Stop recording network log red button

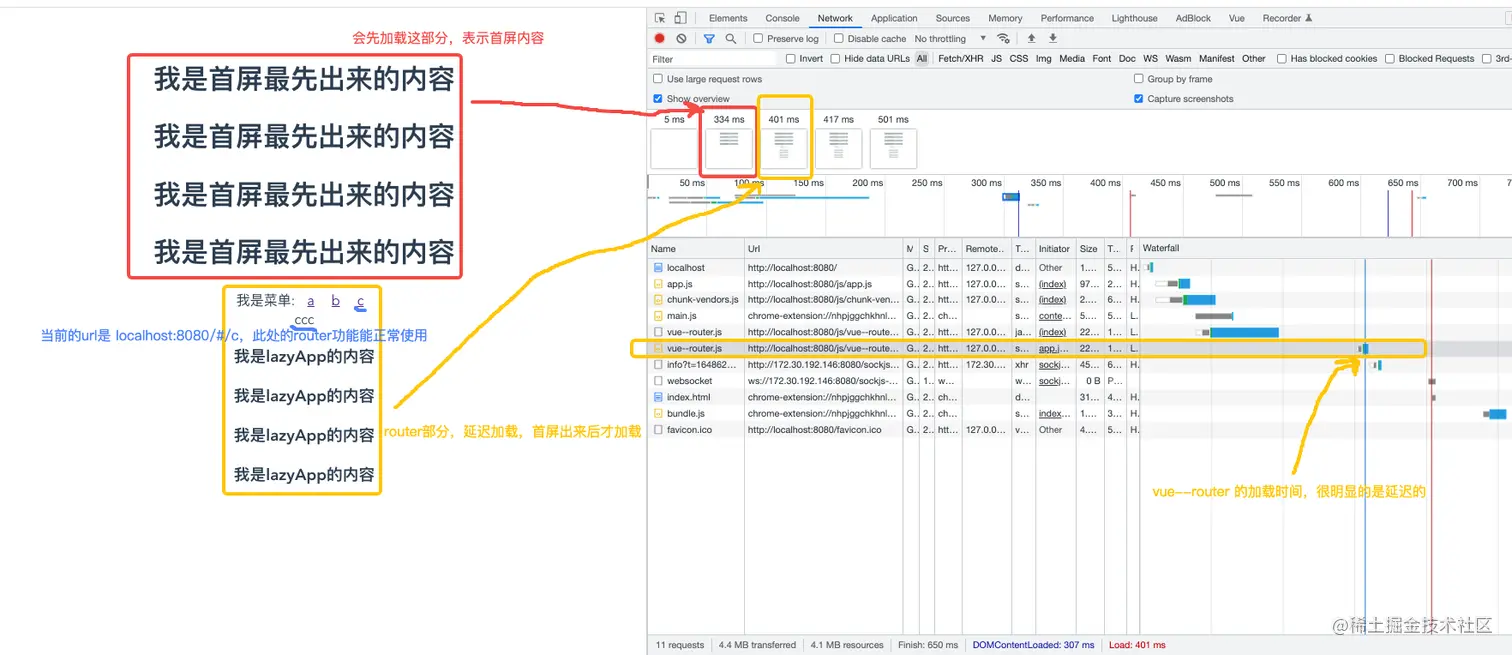click(660, 39)
